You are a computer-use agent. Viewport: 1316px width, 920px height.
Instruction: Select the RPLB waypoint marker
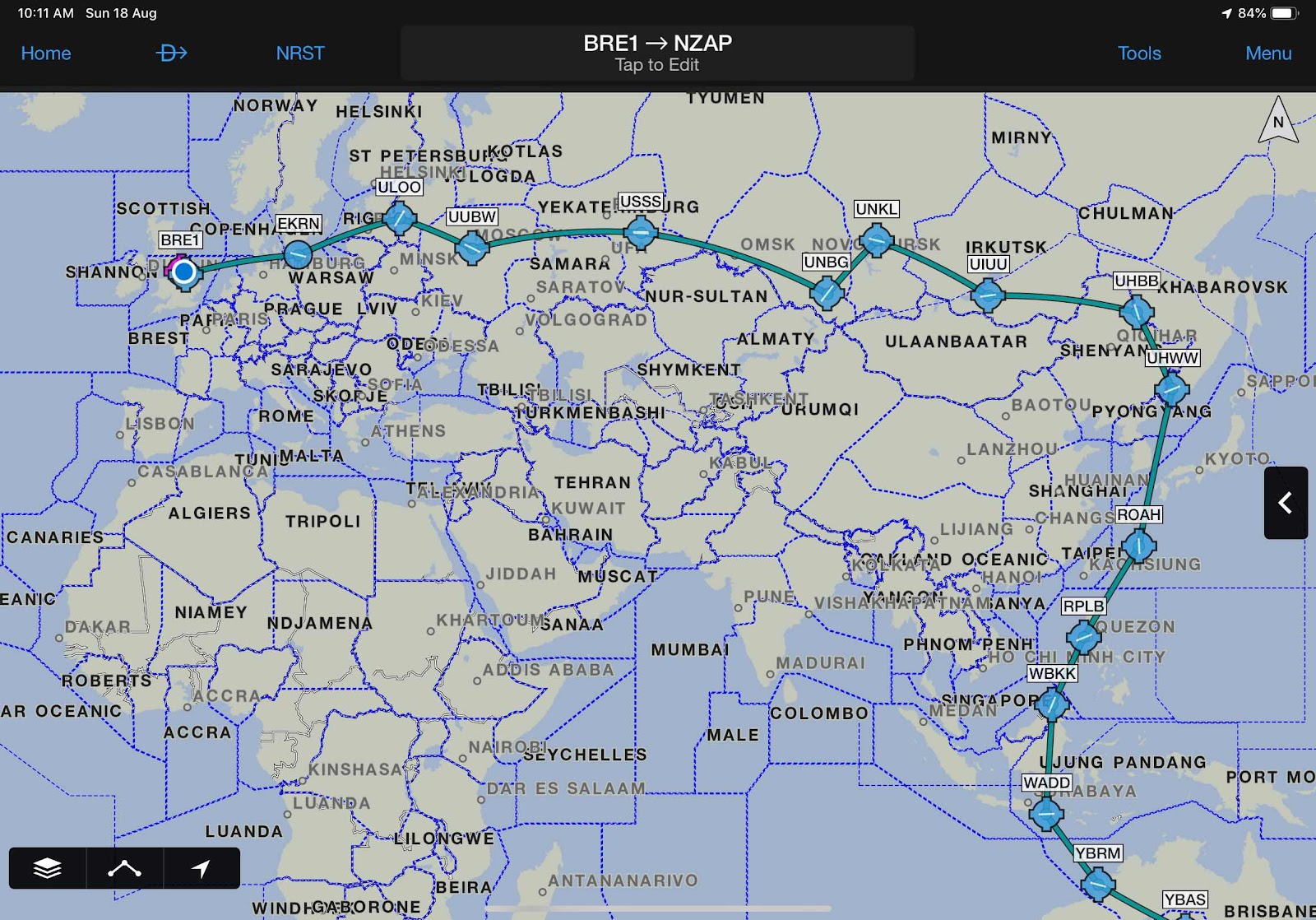(1083, 636)
